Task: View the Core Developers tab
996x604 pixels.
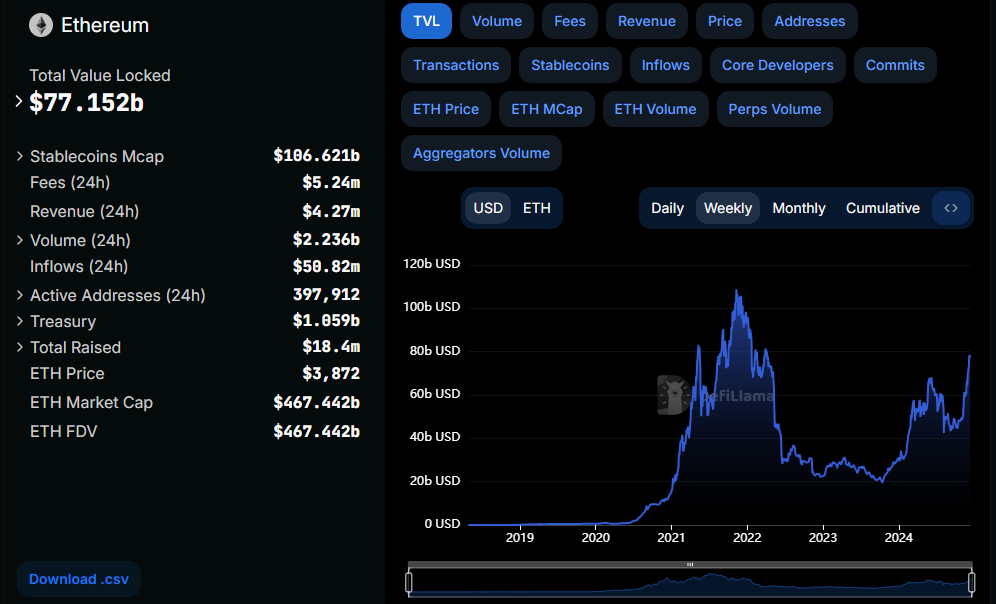Action: coord(777,65)
